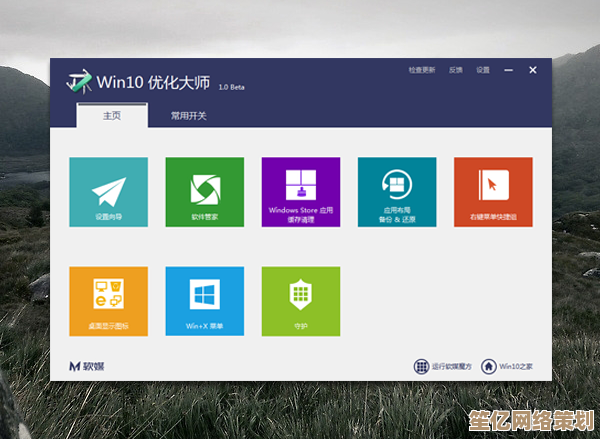Close the Win10 优化大师 window
Screen dimensions: 600x439
coord(533,70)
